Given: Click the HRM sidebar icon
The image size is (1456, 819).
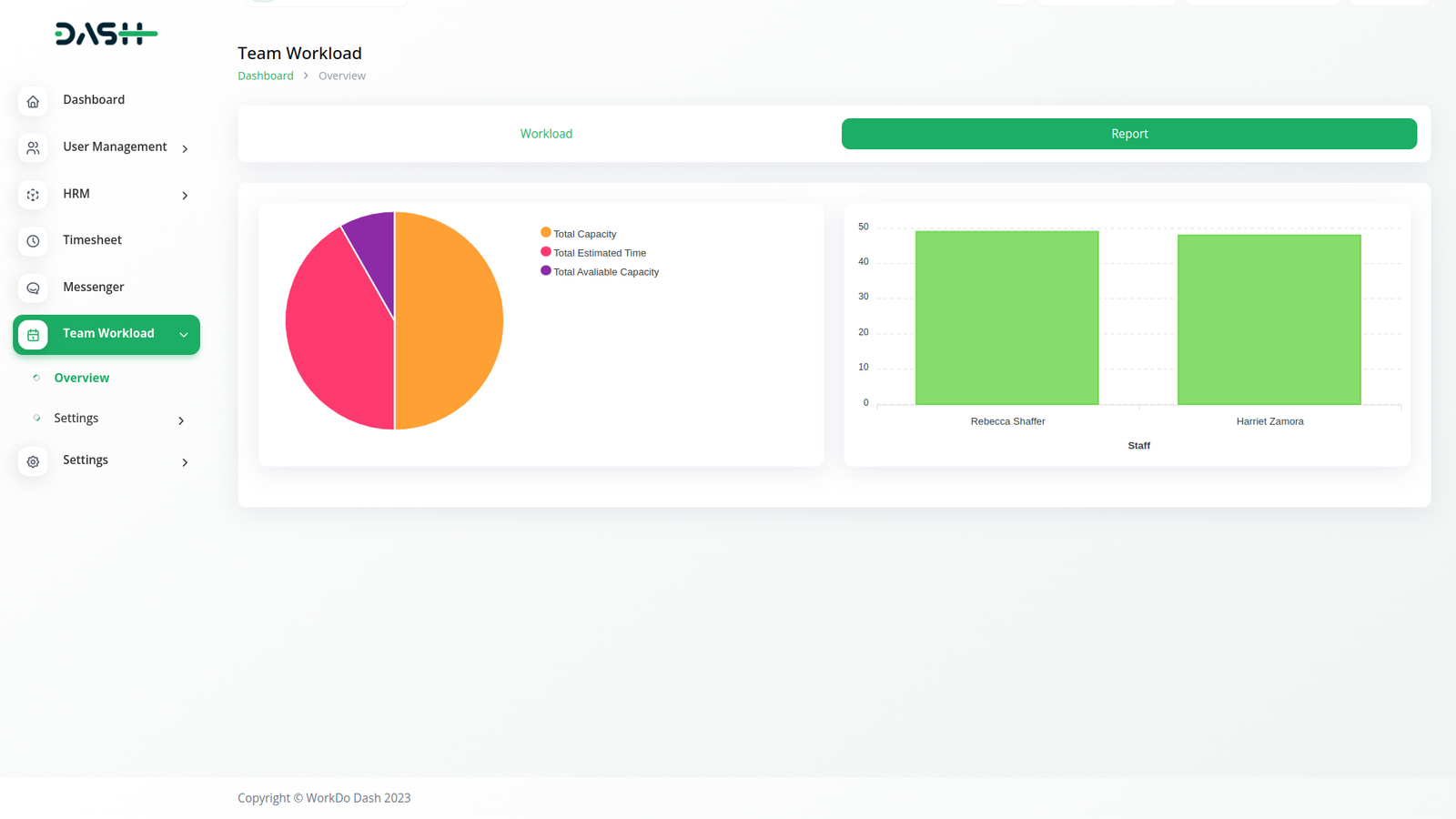Looking at the screenshot, I should click(33, 195).
